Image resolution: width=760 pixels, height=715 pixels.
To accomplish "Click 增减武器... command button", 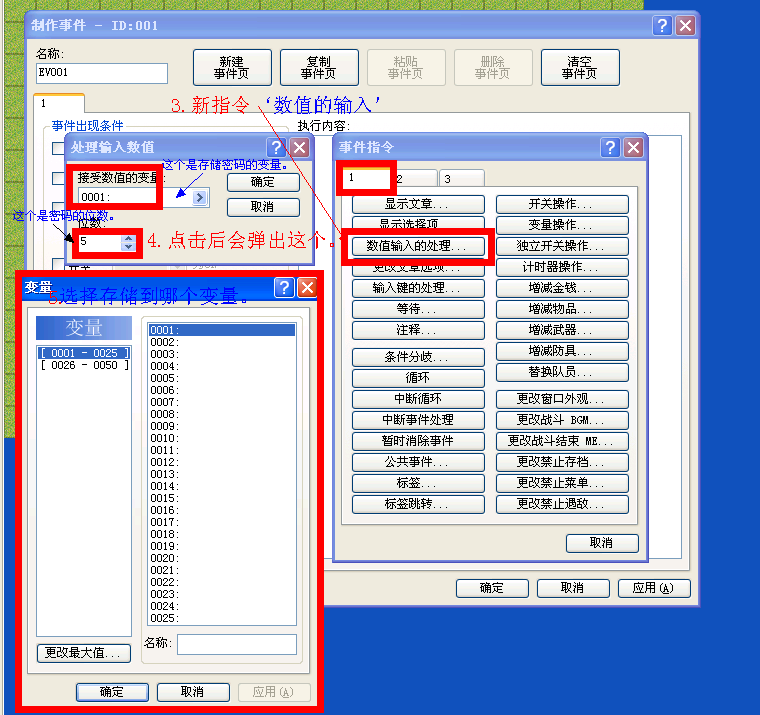I will coord(562,330).
